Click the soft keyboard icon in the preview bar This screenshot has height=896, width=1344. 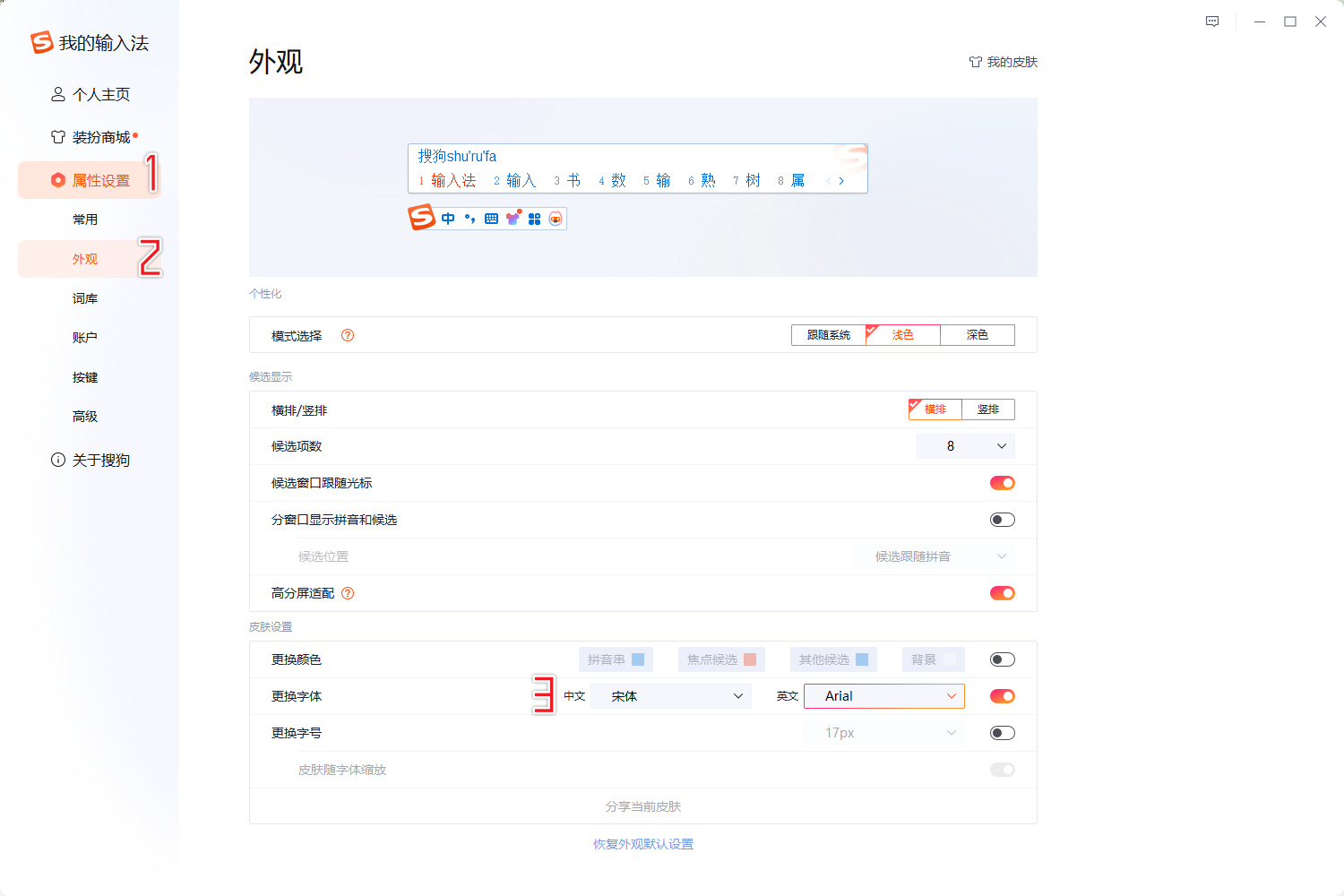(x=491, y=219)
